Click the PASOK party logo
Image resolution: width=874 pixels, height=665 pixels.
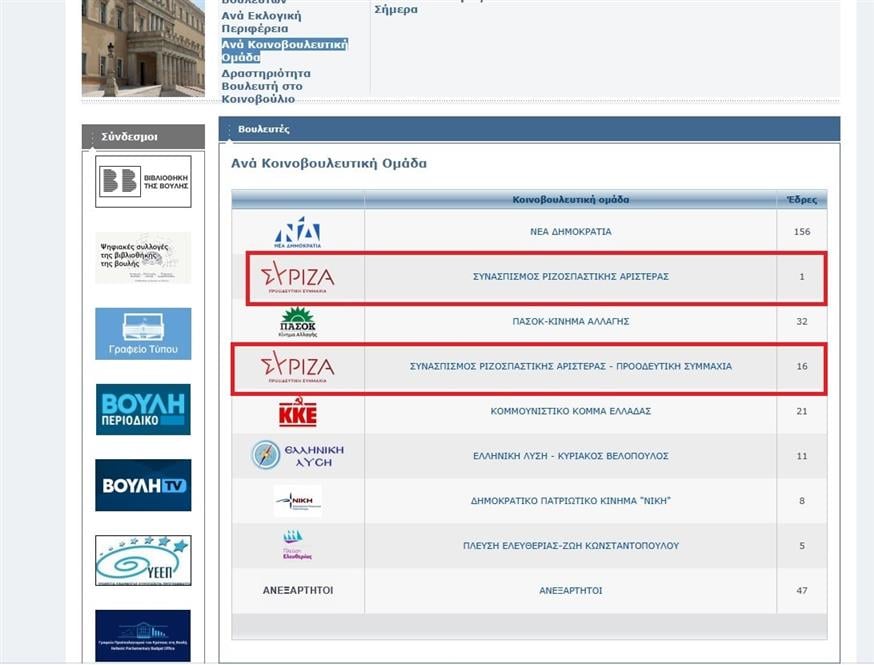[x=298, y=322]
